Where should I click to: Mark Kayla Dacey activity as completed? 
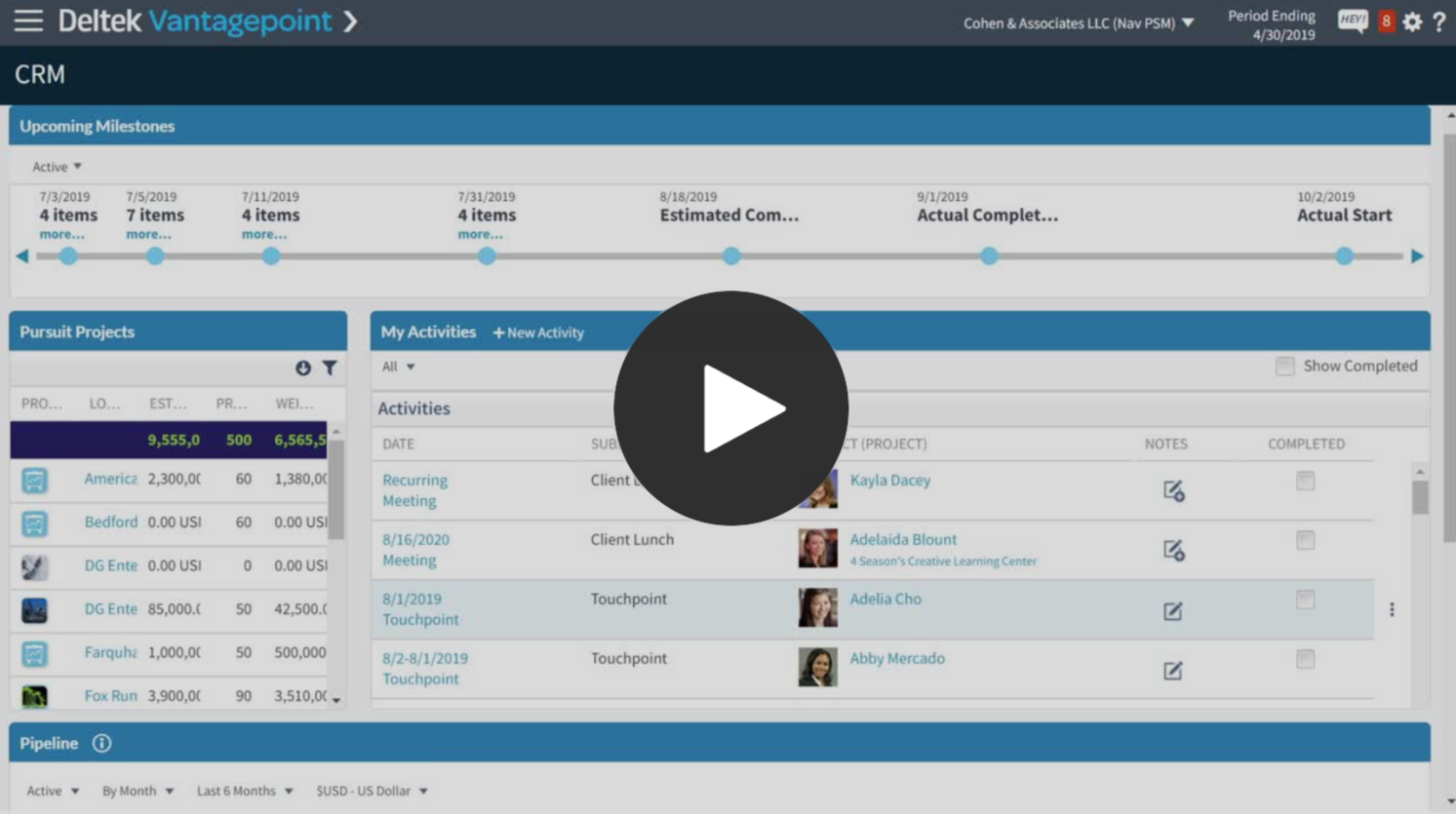(1305, 481)
